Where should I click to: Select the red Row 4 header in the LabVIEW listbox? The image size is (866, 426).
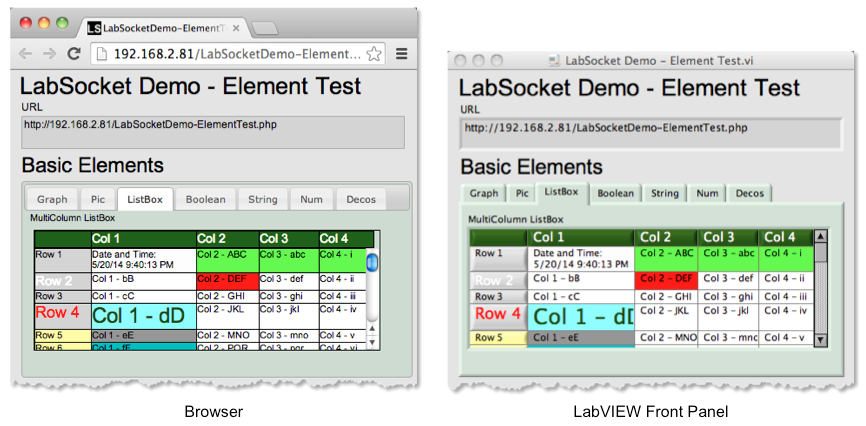pyautogui.click(x=499, y=317)
